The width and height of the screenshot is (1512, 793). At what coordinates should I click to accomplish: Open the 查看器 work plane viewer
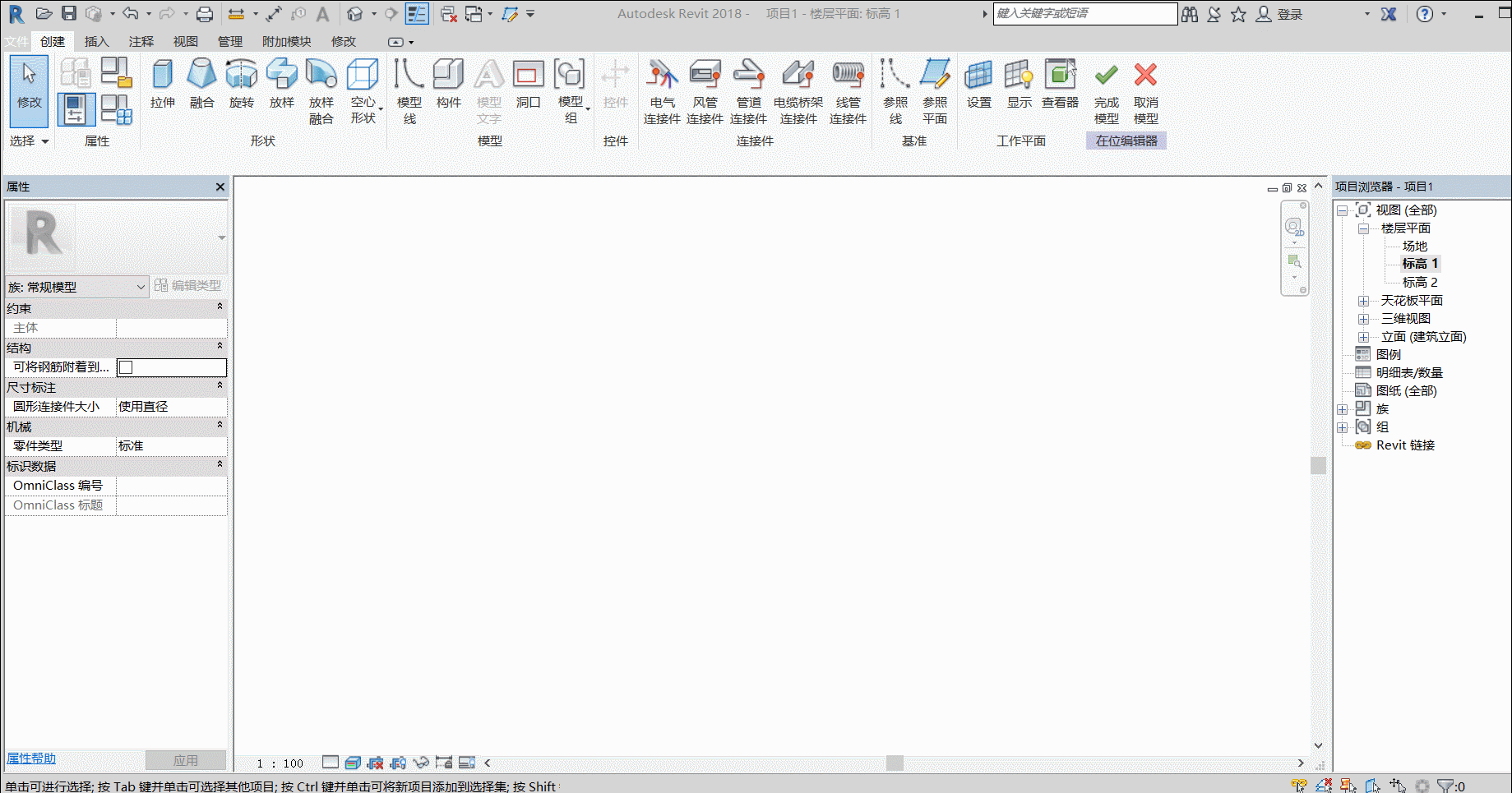coord(1061,84)
